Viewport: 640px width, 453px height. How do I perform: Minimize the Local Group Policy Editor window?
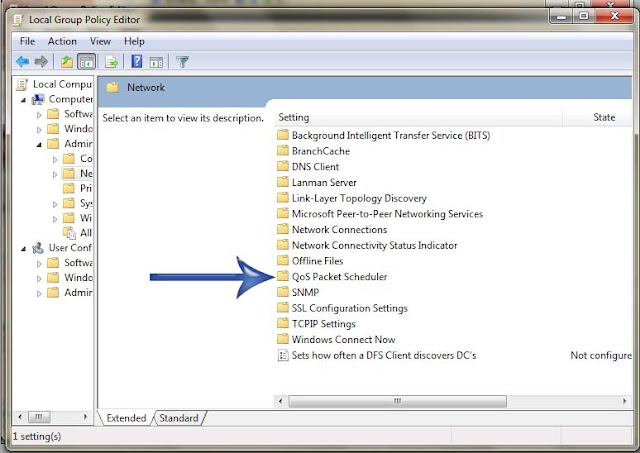pos(562,17)
